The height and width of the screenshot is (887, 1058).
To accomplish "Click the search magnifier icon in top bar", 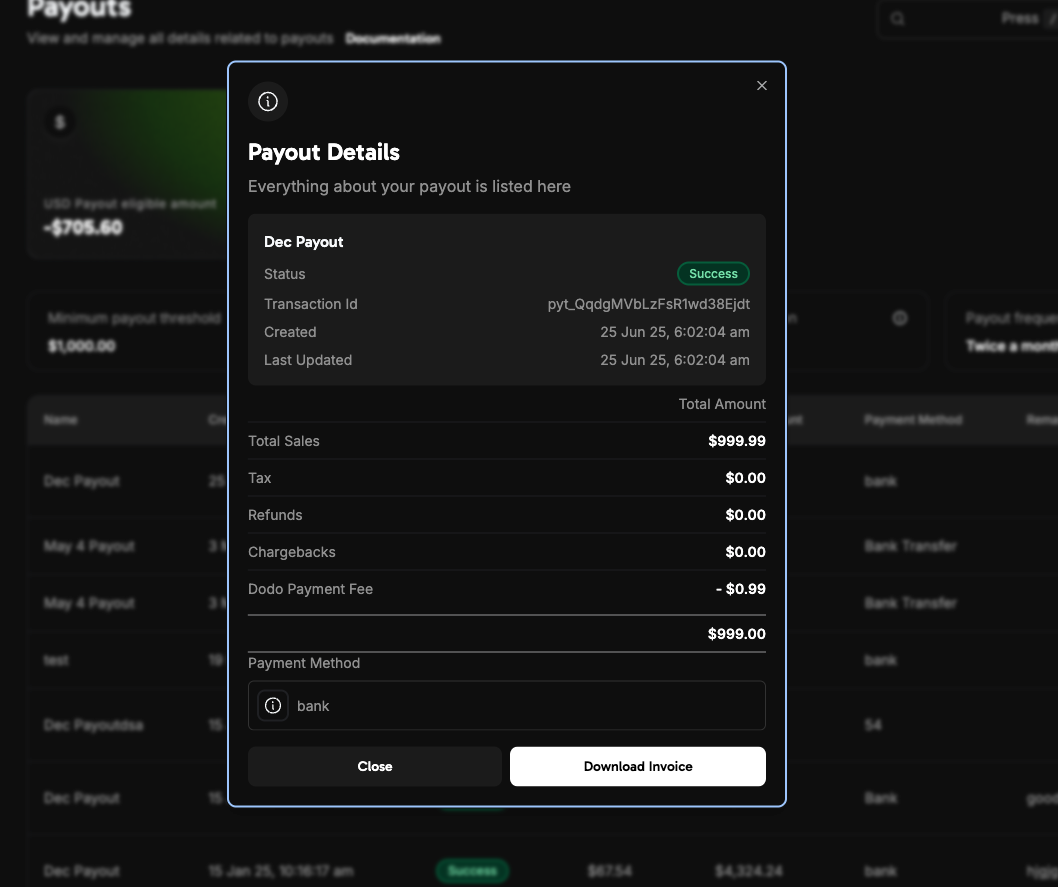I will click(897, 18).
